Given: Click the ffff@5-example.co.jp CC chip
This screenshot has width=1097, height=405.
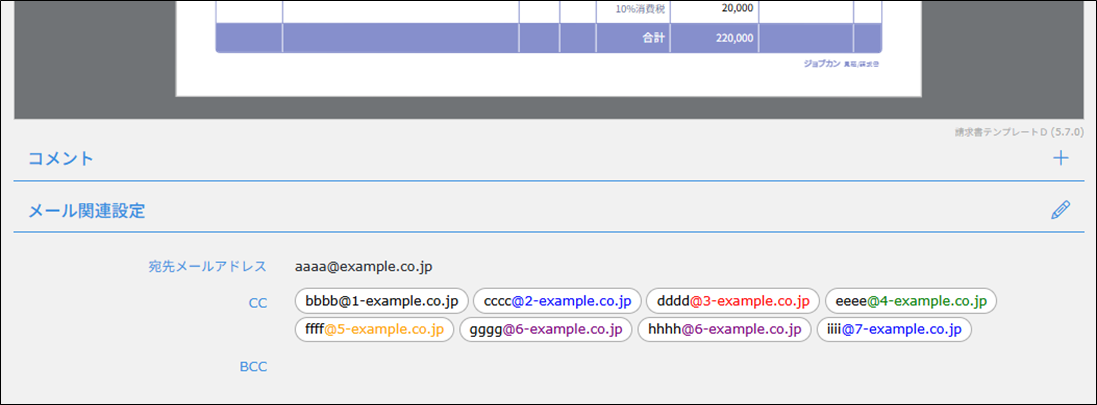Looking at the screenshot, I should [x=375, y=329].
